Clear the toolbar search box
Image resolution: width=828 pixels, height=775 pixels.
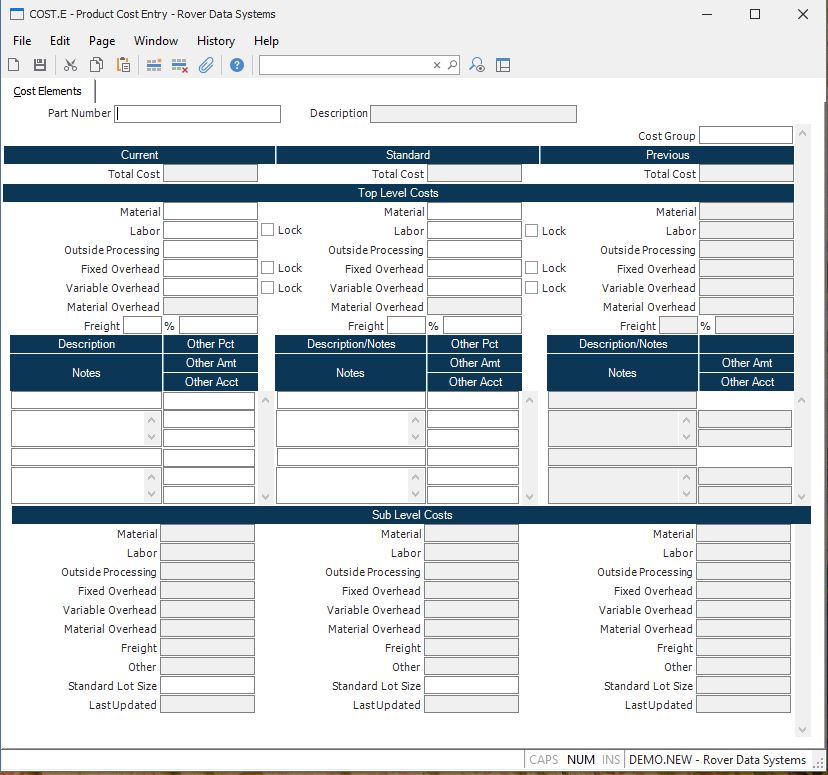point(437,65)
